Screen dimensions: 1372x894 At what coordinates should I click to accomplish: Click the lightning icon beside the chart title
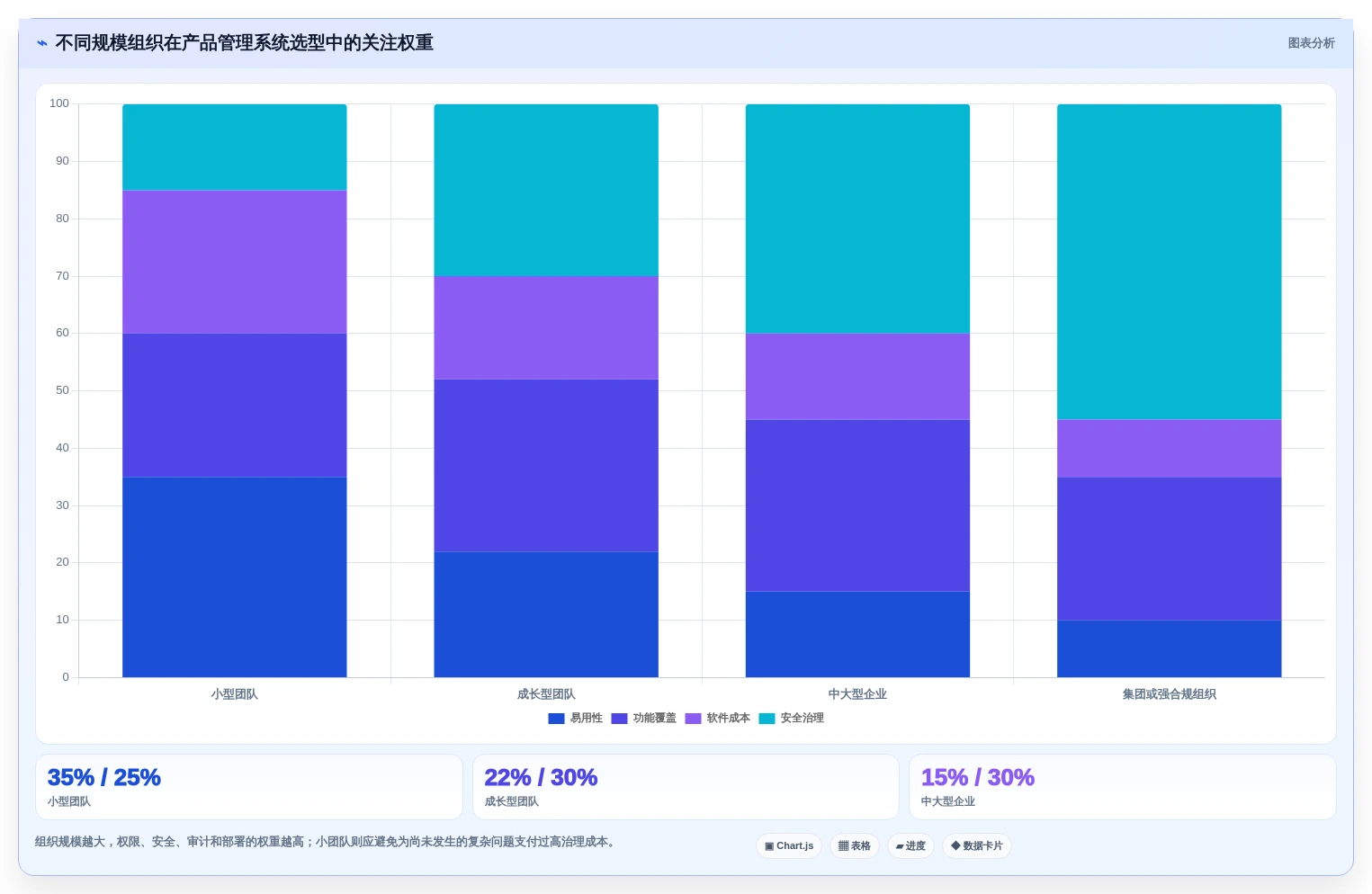click(x=41, y=43)
